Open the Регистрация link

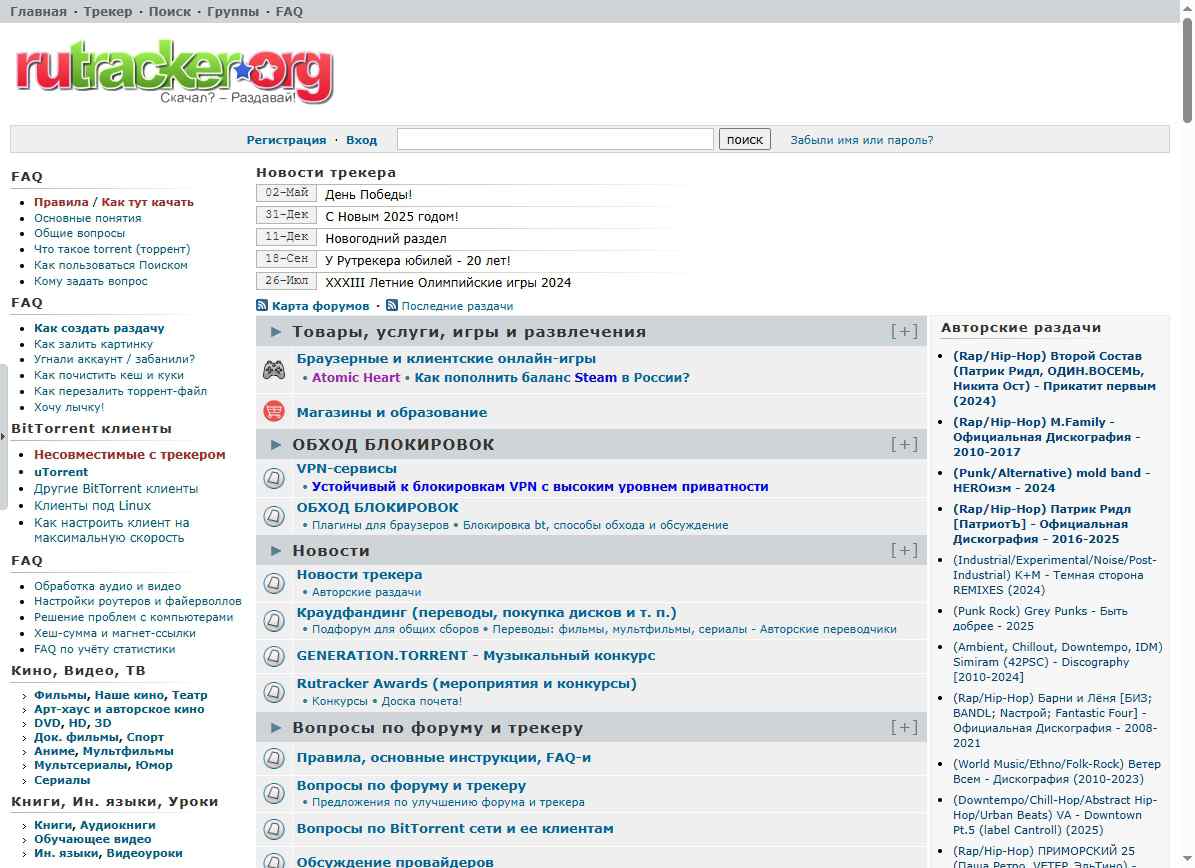click(286, 140)
